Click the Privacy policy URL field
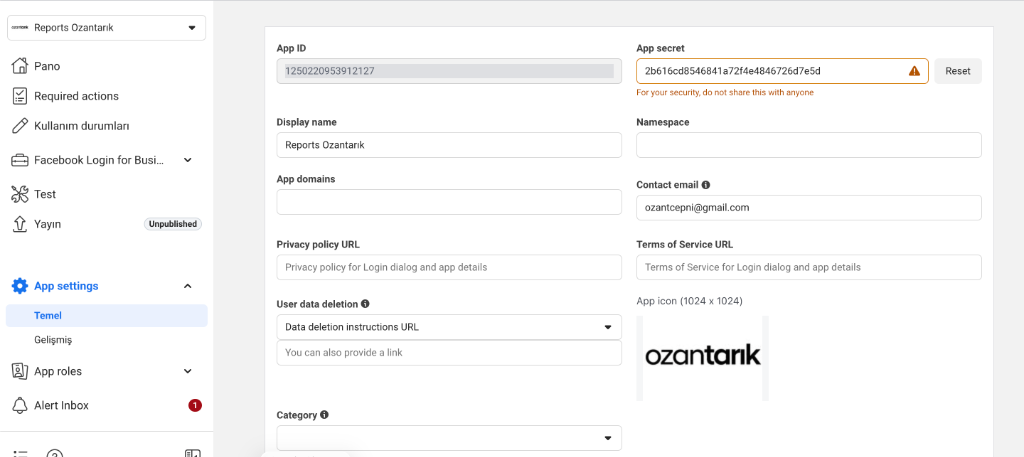Screen dimensions: 1024x457 (448, 267)
